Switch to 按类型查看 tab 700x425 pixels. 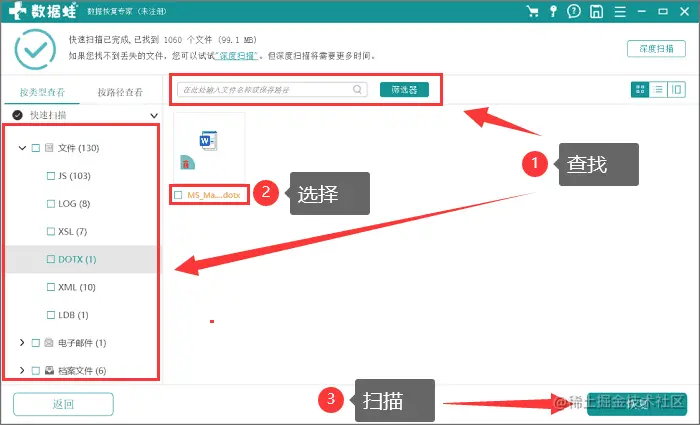(42, 92)
